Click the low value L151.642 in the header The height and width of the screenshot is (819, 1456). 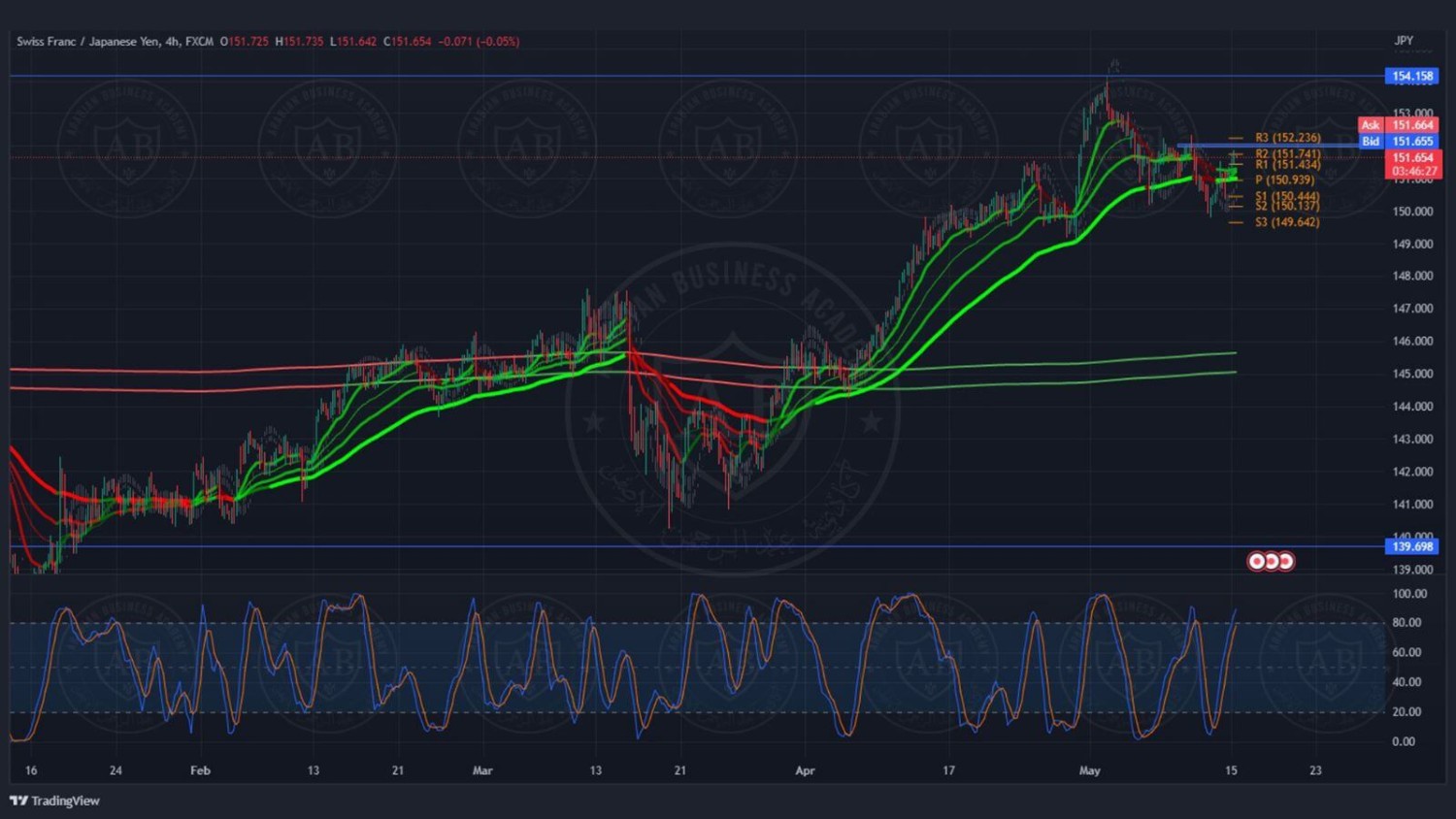tap(353, 42)
